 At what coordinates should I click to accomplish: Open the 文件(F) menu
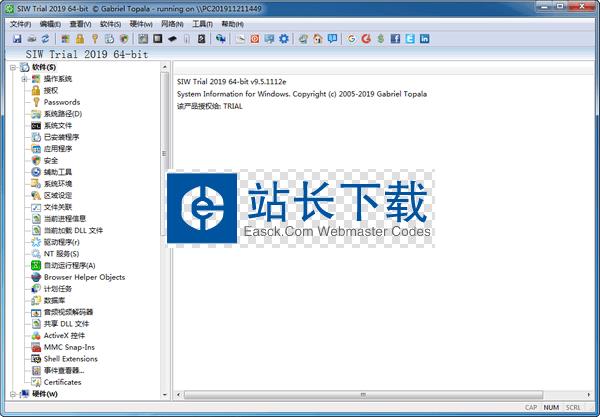click(20, 23)
